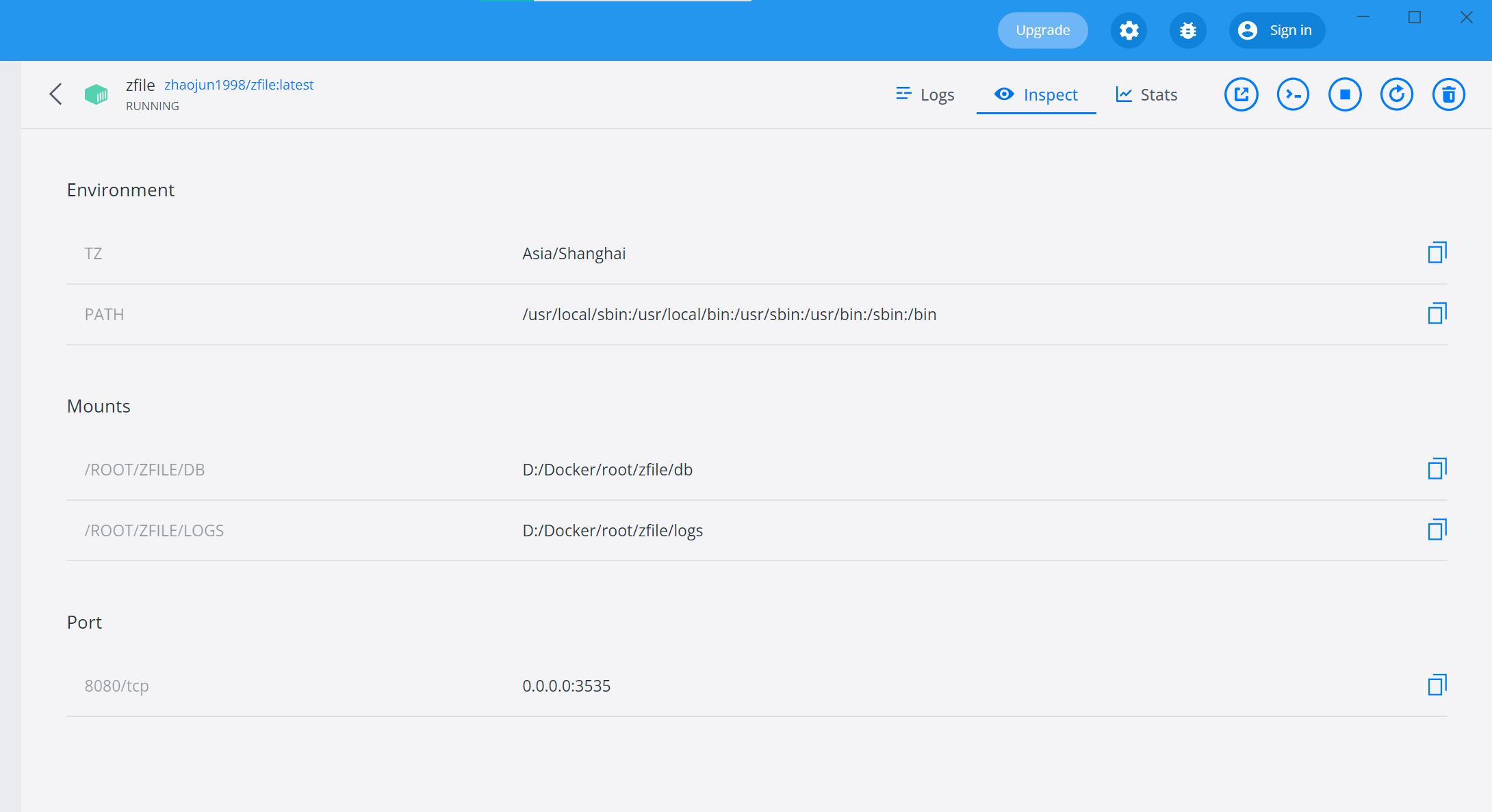Delete the zfile container

(x=1449, y=94)
